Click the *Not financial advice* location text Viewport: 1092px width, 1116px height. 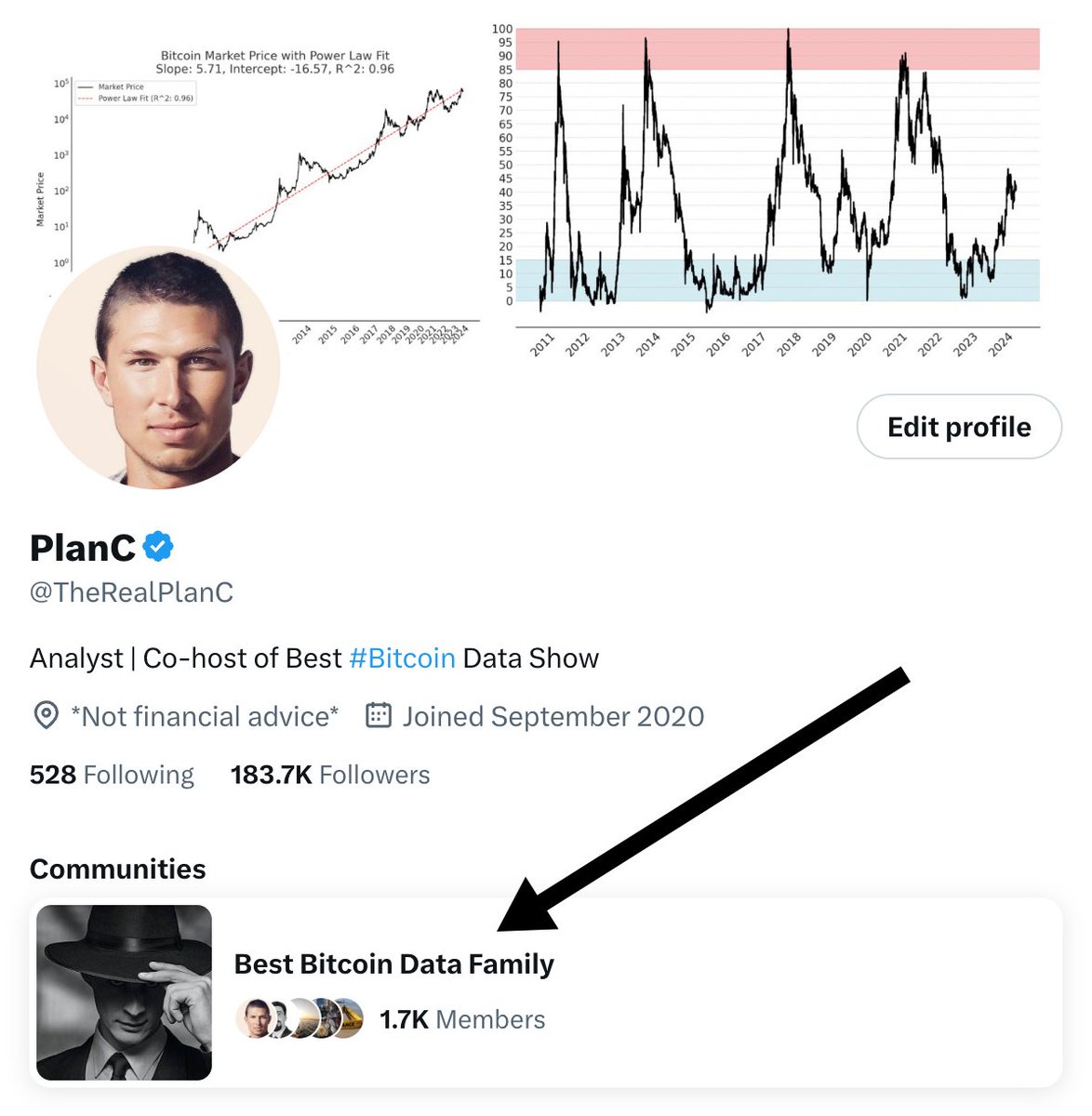click(205, 717)
